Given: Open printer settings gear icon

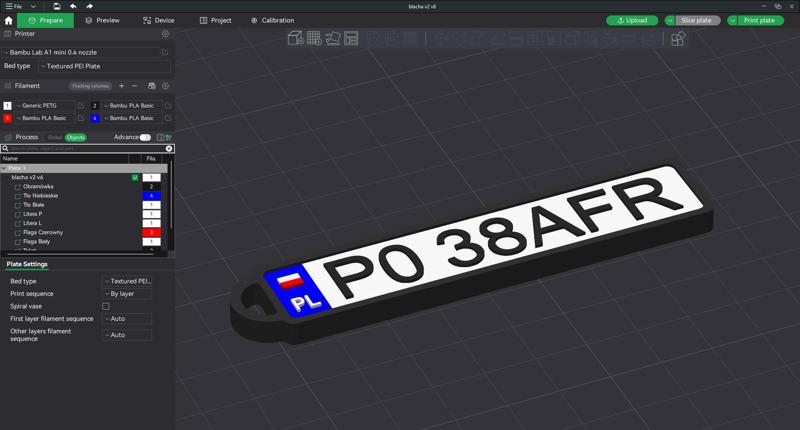Looking at the screenshot, I should 165,34.
